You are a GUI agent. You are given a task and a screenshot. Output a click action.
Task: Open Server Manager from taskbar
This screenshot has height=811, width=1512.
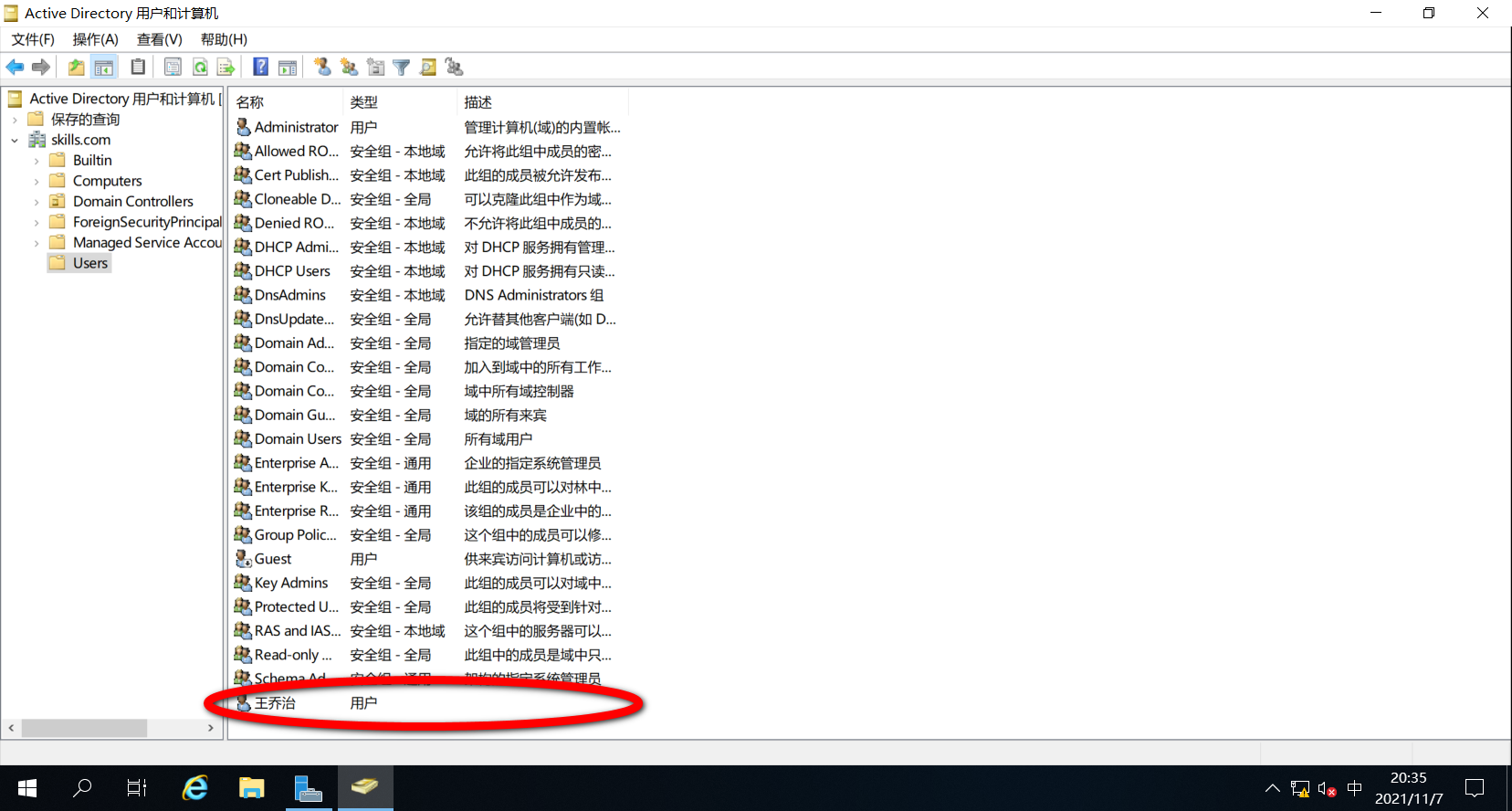pyautogui.click(x=309, y=788)
